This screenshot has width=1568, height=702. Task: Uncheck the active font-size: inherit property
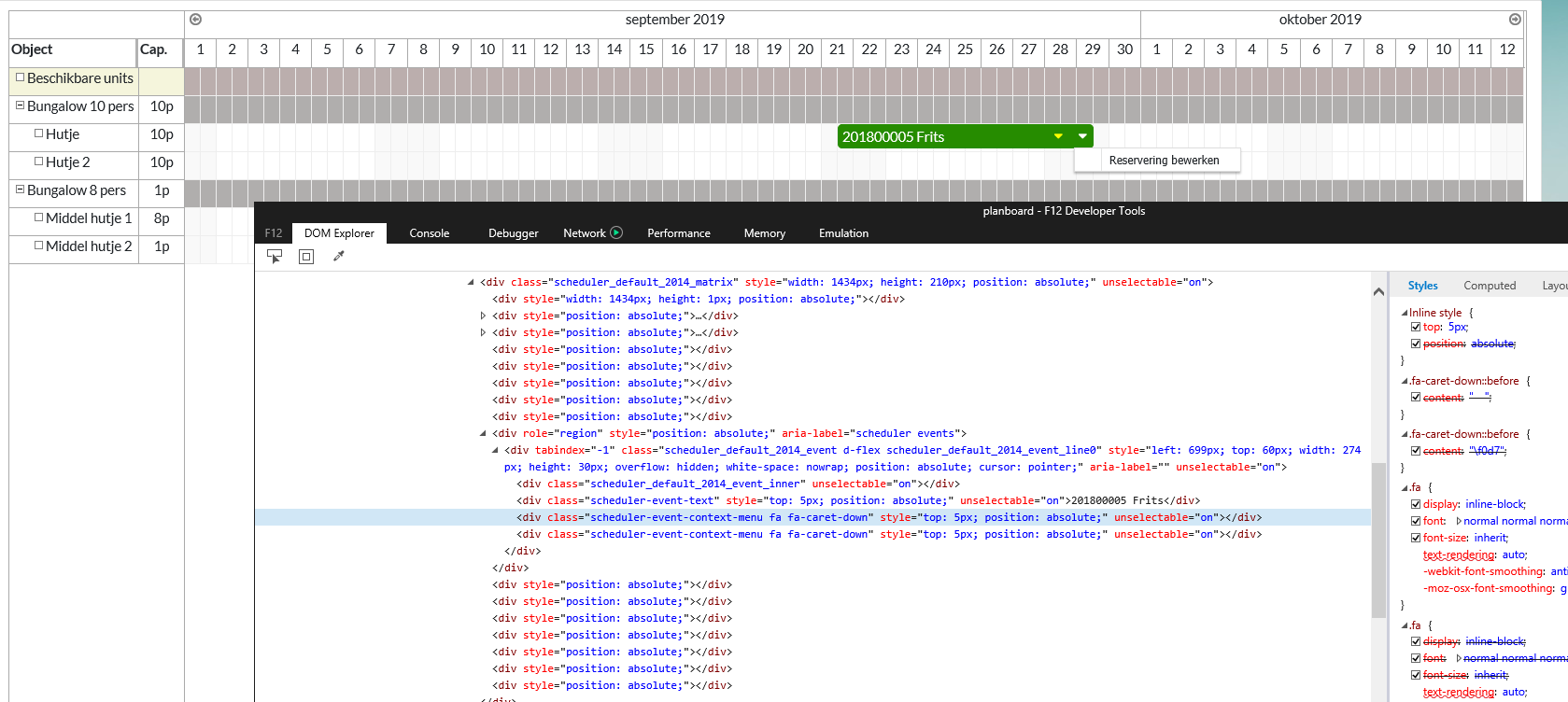[1416, 538]
